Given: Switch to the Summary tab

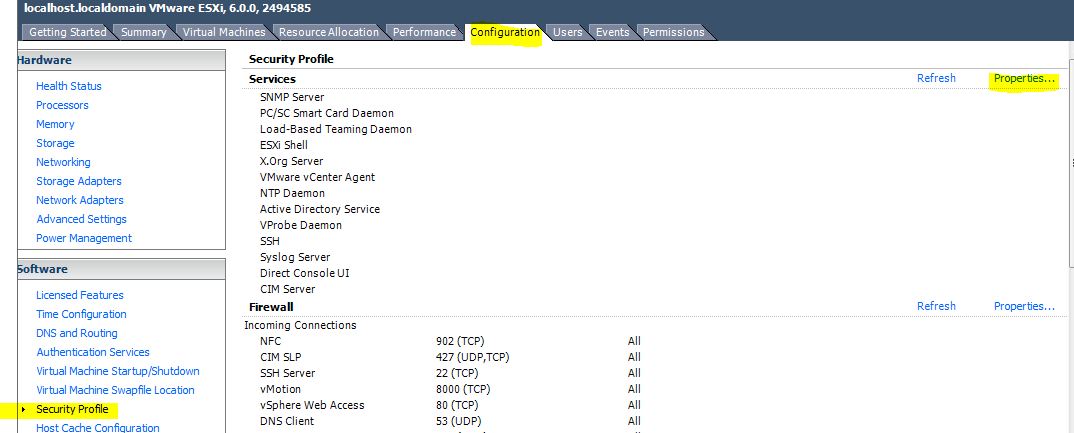Looking at the screenshot, I should point(144,32).
